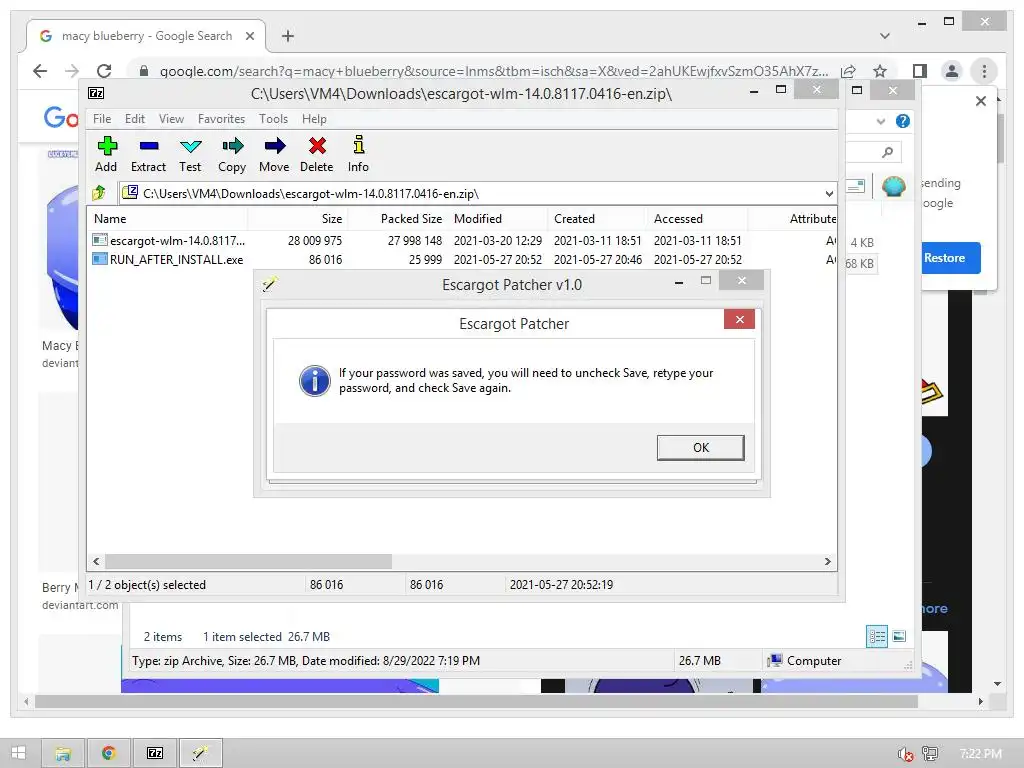1024x768 pixels.
Task: Click the muted volume tray icon
Action: tap(905, 754)
